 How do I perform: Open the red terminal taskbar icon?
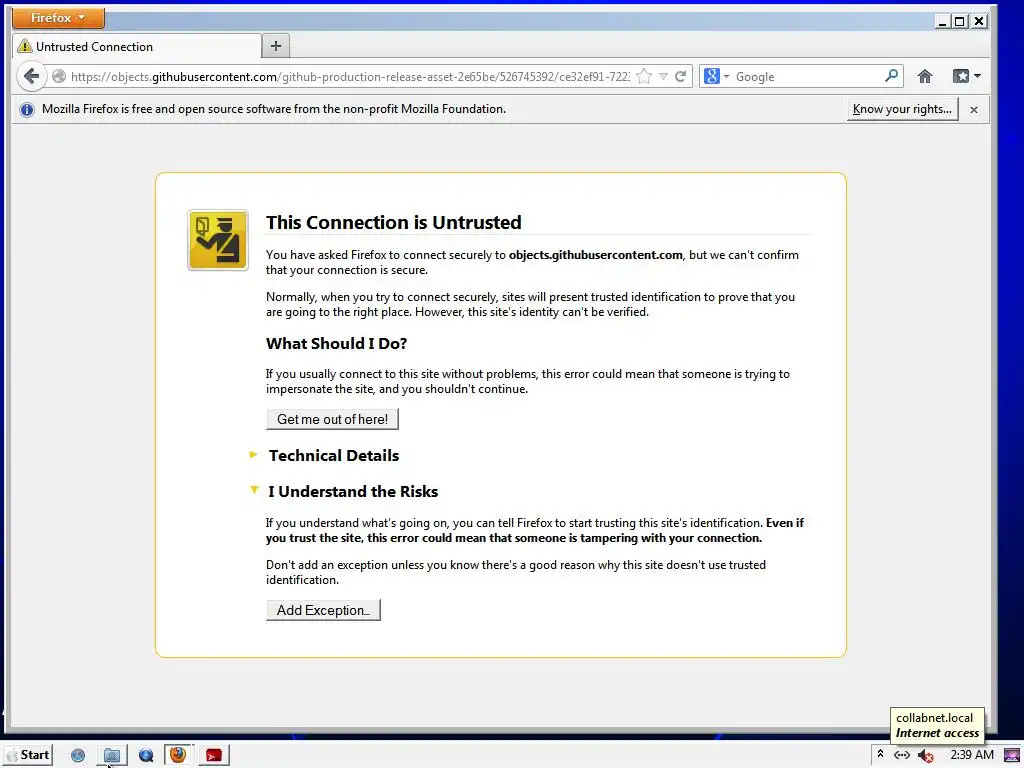pyautogui.click(x=214, y=756)
